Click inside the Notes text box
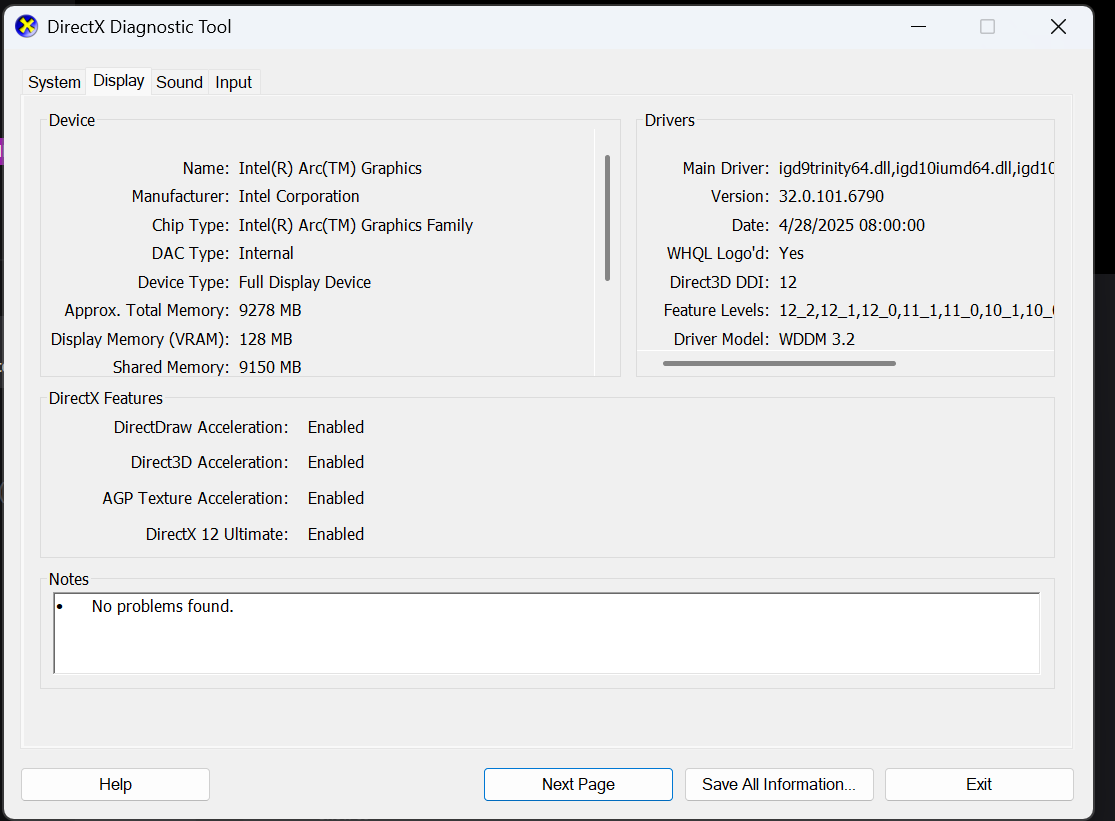This screenshot has width=1115, height=821. tap(546, 633)
